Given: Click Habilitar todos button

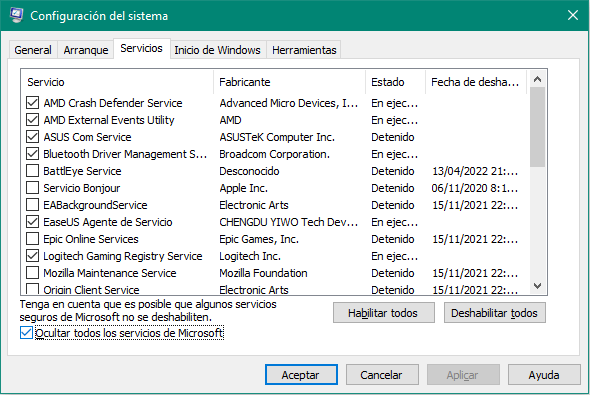Looking at the screenshot, I should coord(383,313).
